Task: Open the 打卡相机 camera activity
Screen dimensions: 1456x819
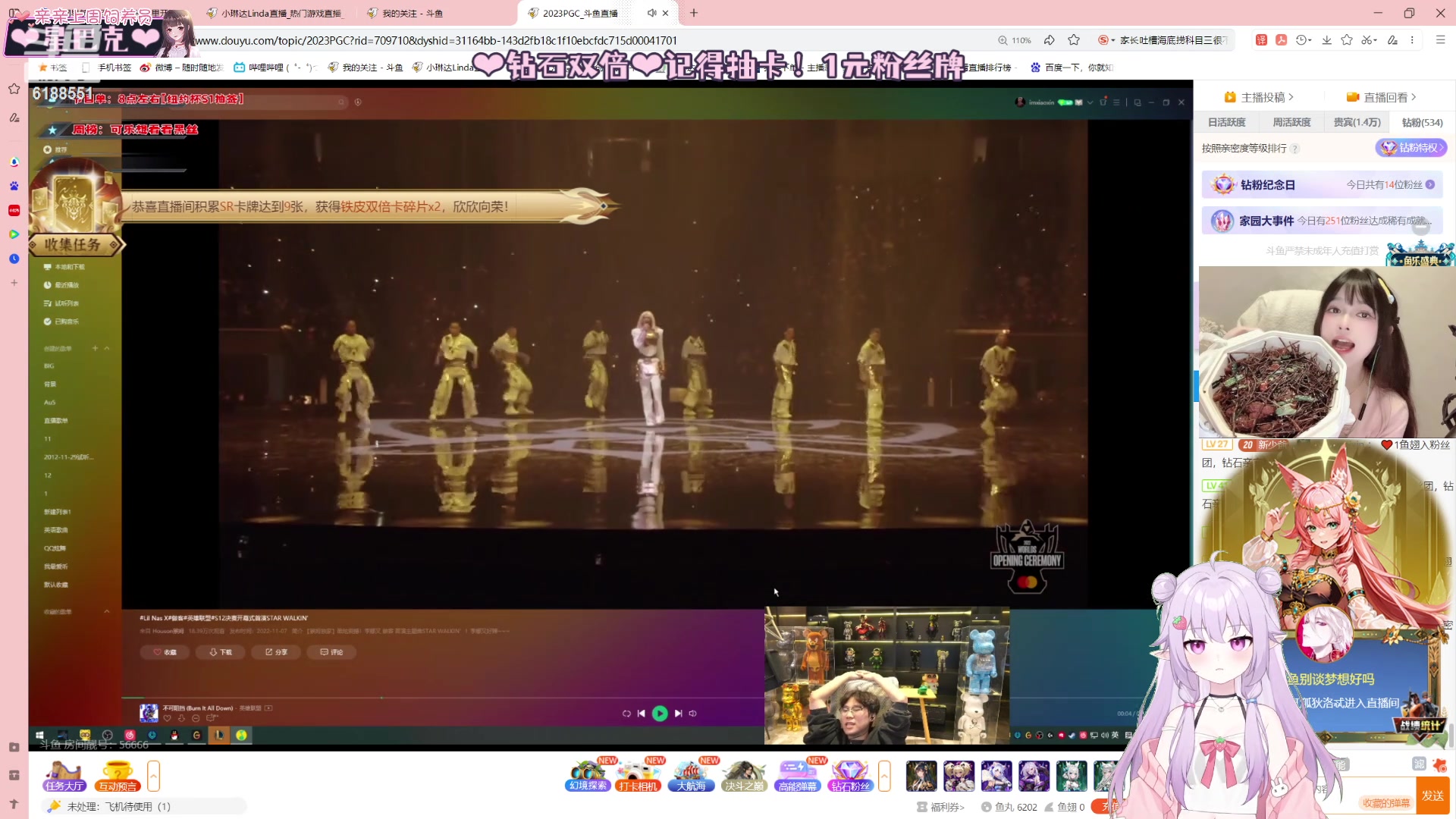Action: pos(639,775)
